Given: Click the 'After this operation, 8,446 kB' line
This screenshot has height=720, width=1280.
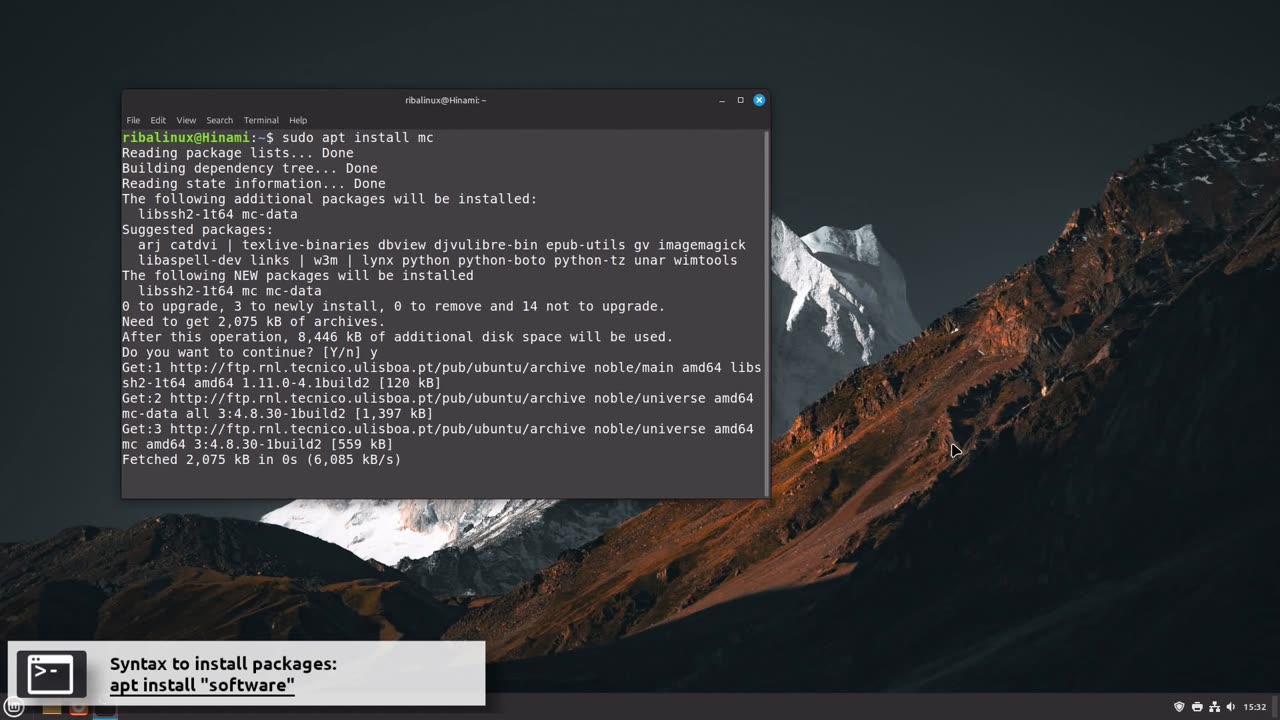Looking at the screenshot, I should pos(398,337).
